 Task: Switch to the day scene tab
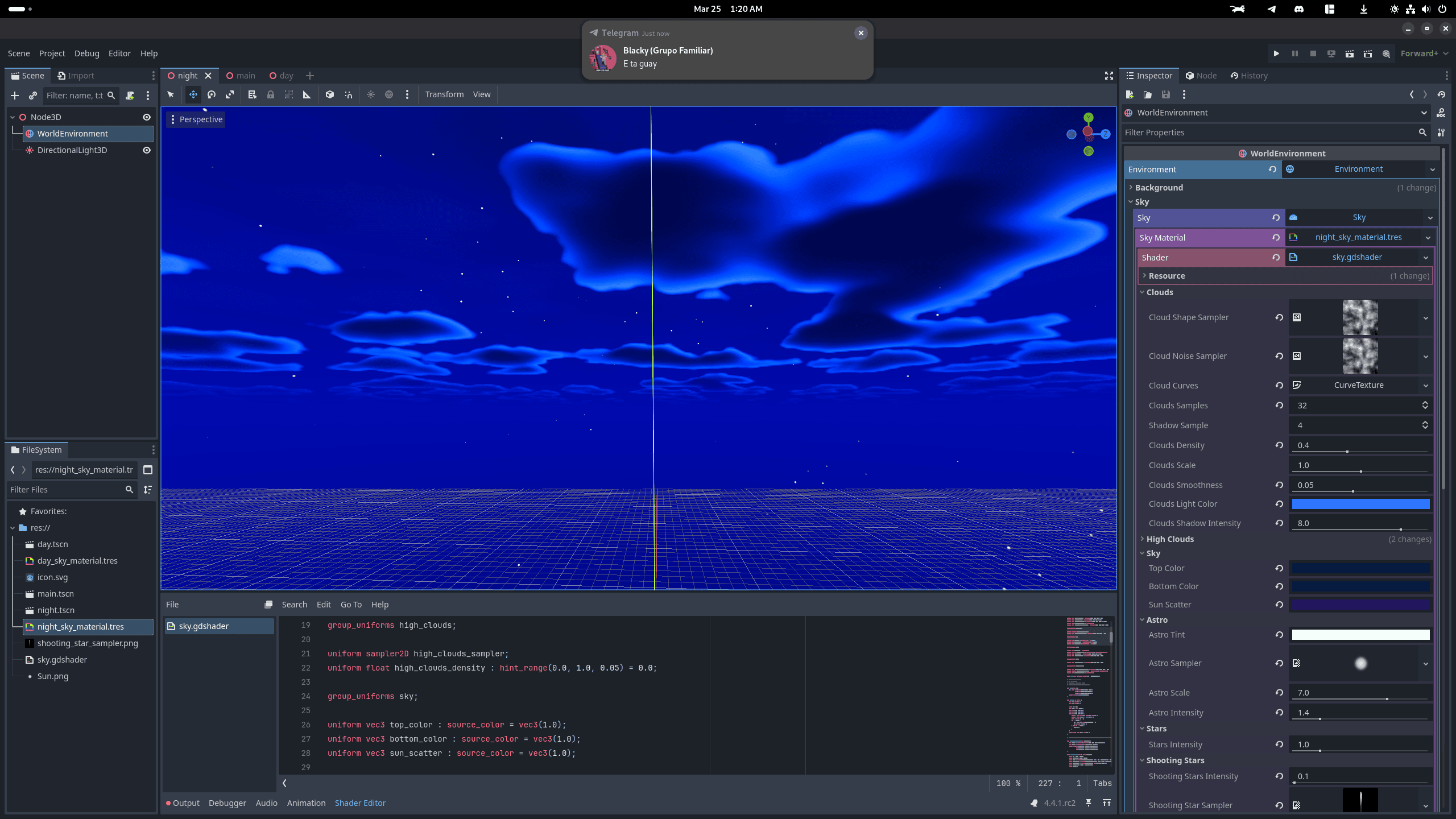286,76
